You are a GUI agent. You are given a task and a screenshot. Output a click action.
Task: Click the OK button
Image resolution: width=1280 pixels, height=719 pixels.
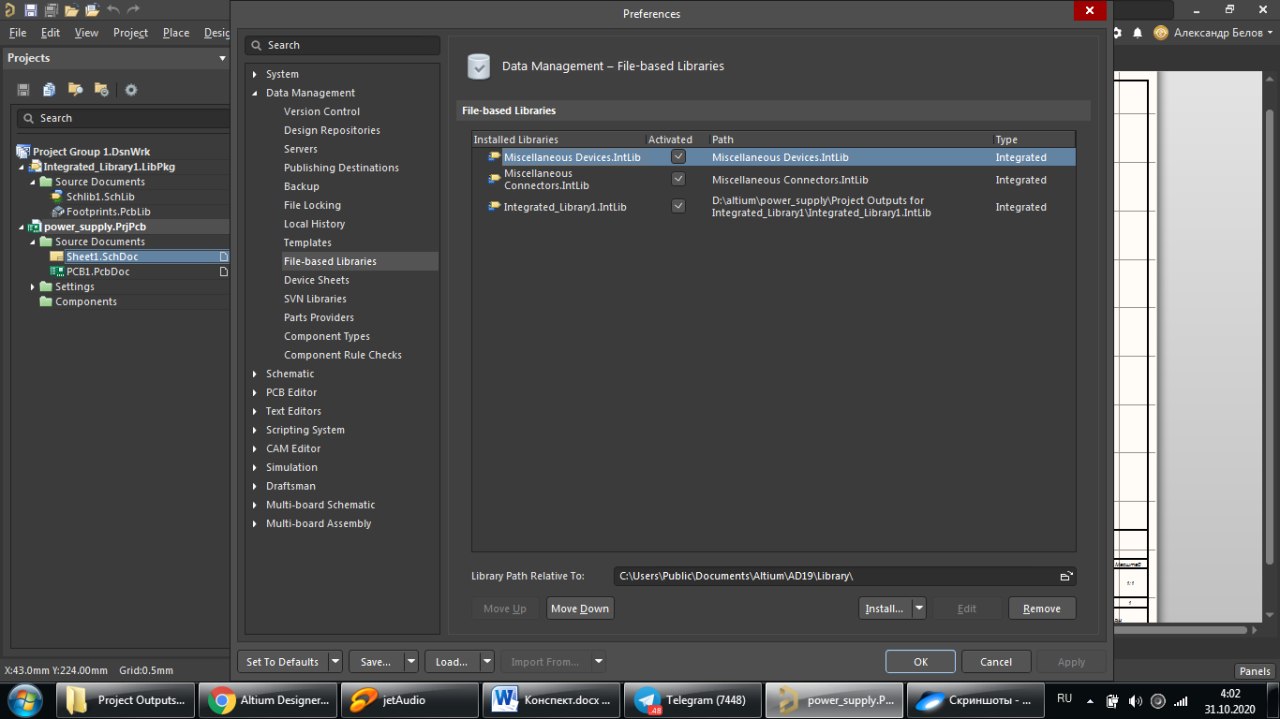[920, 661]
